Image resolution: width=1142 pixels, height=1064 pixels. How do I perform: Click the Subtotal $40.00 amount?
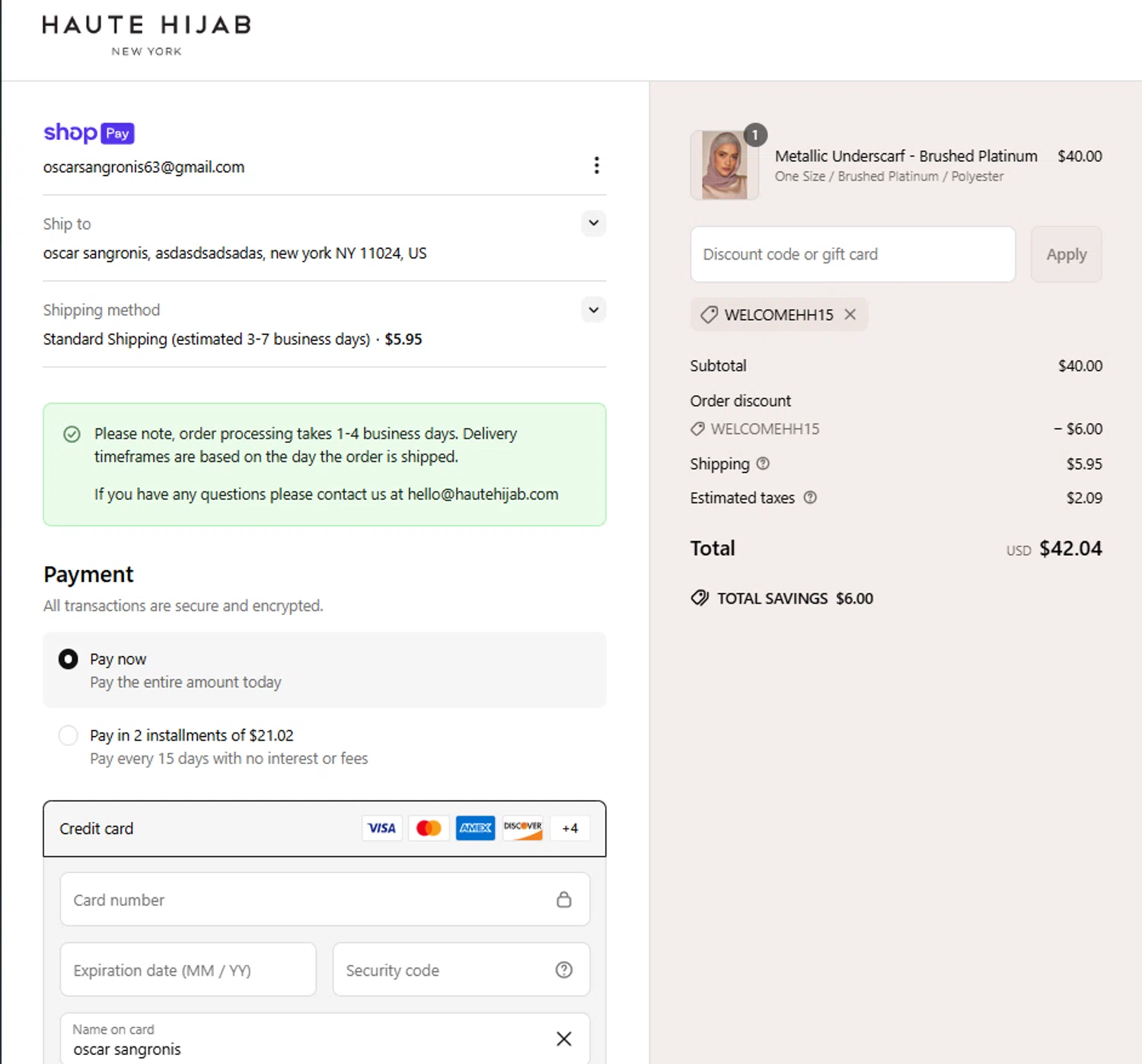coord(1080,365)
